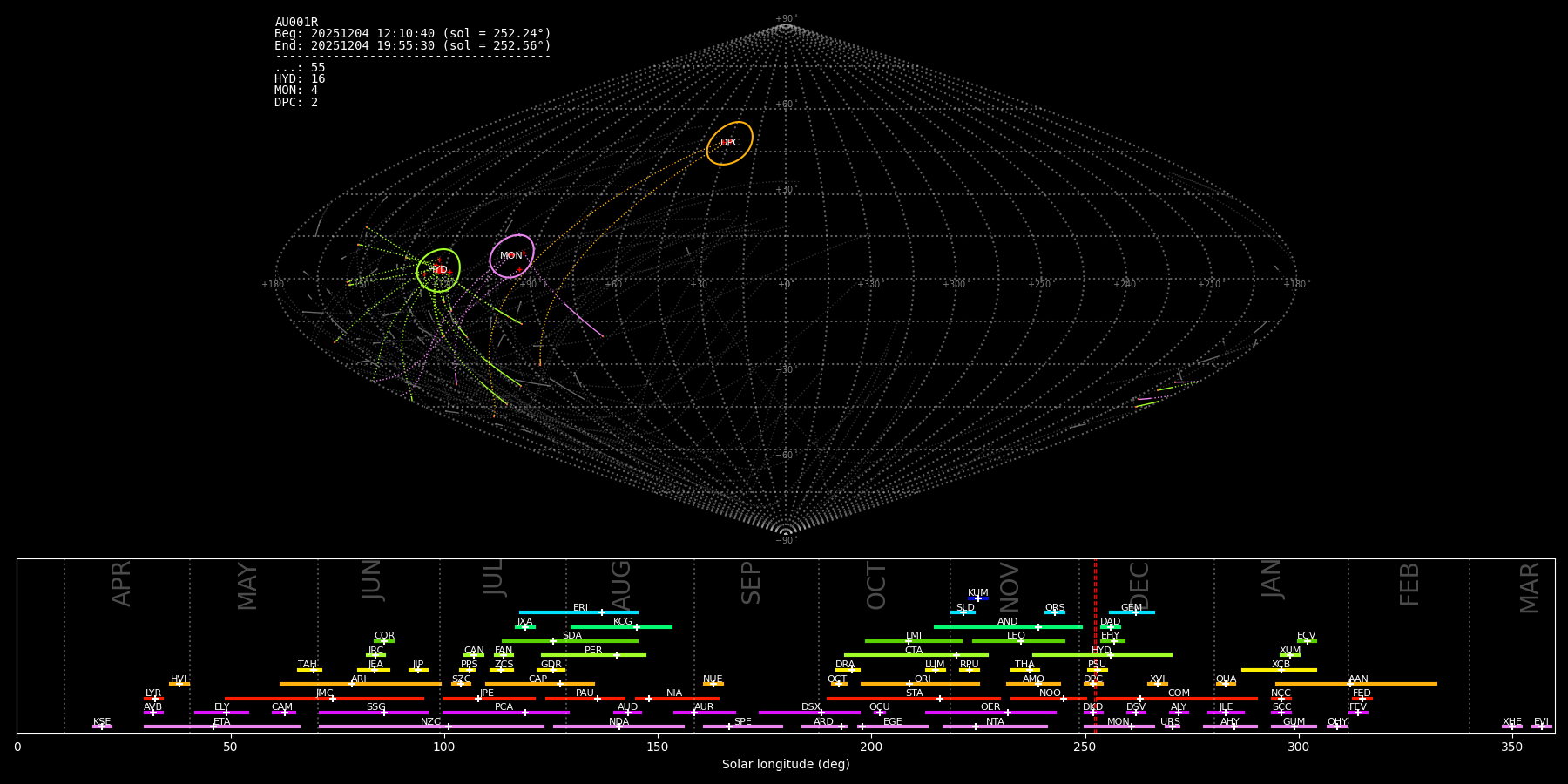Viewport: 1568px width, 784px height.
Task: Click the white peak marker on the GEM bar
Action: click(x=1135, y=612)
